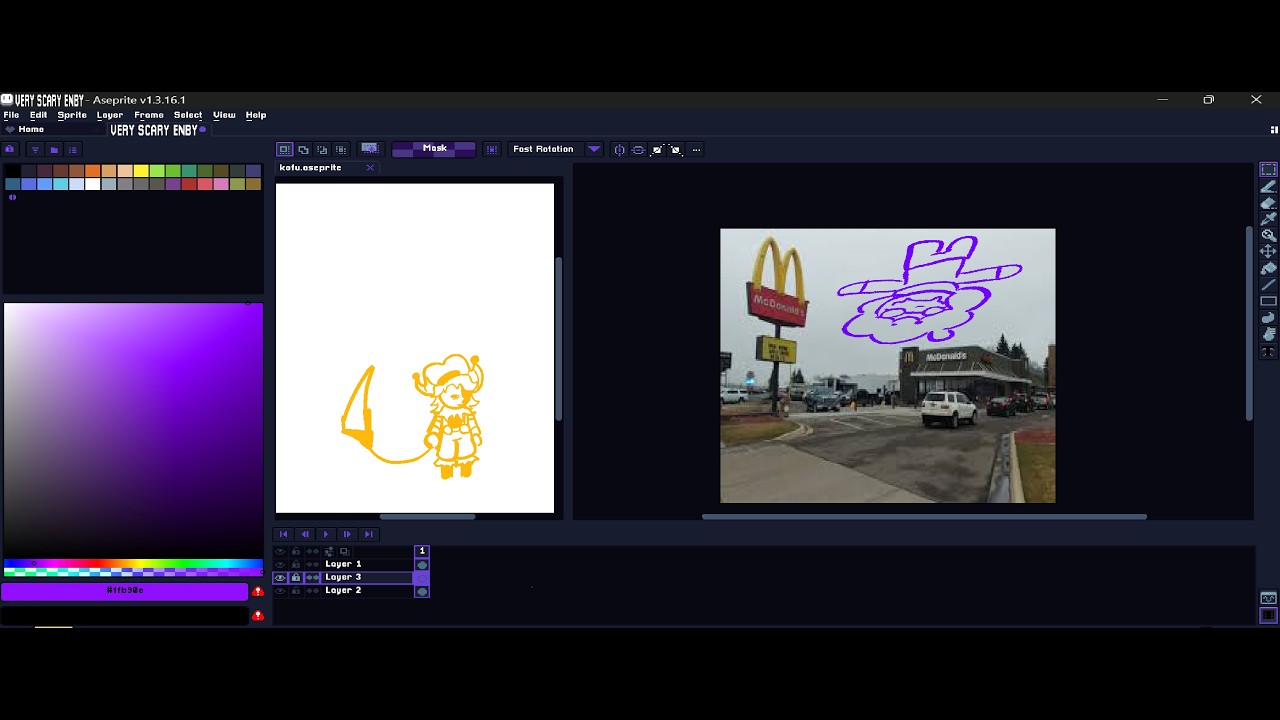Toggle visibility eye of Layer 3
The width and height of the screenshot is (1280, 720).
coord(280,577)
